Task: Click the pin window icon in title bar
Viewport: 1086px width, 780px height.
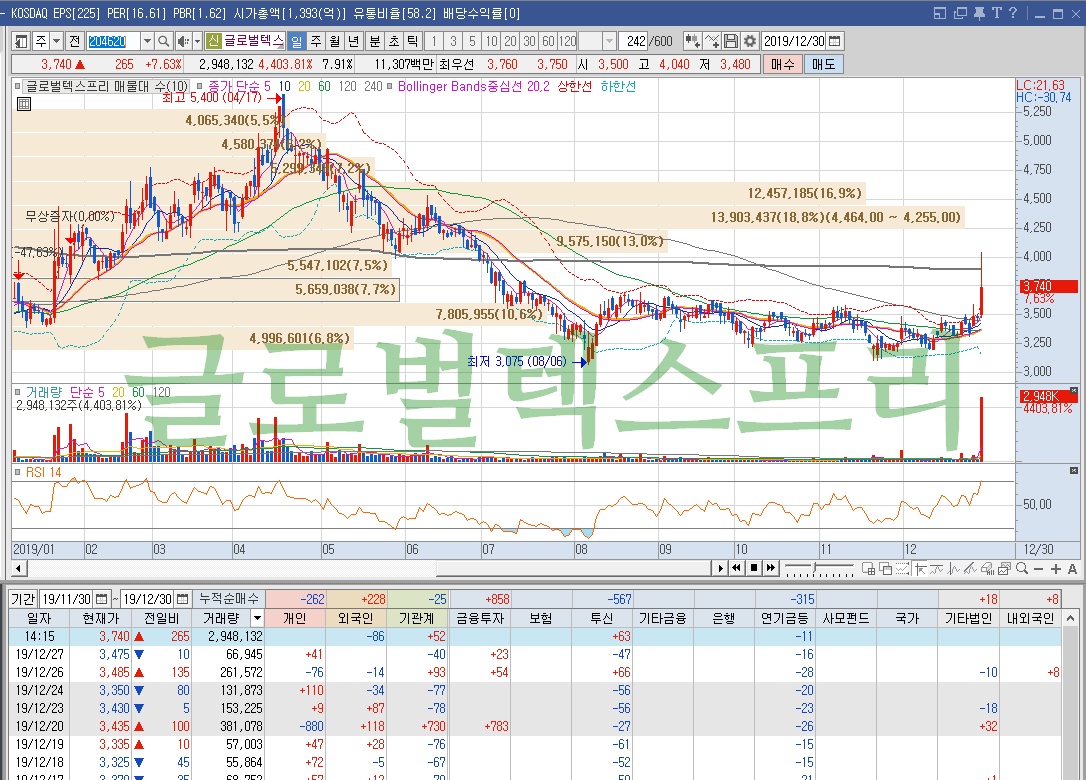Action: pos(979,13)
